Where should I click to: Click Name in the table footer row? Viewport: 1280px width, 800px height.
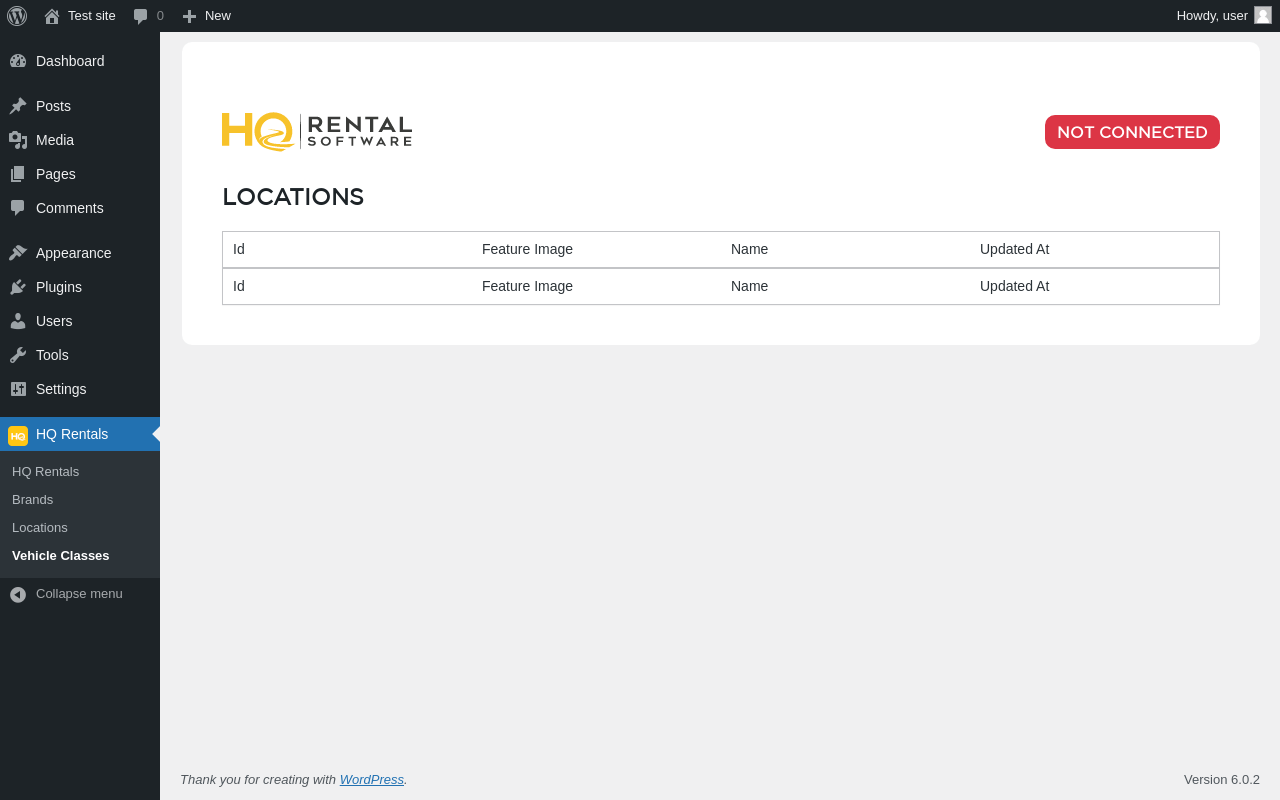(x=749, y=287)
